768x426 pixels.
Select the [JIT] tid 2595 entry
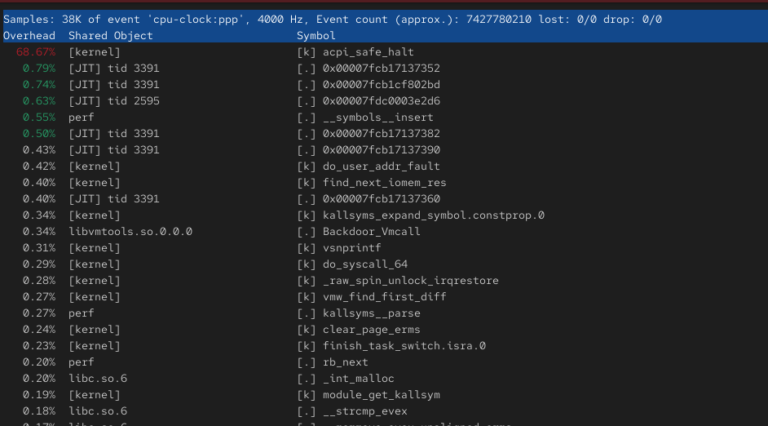click(x=113, y=101)
